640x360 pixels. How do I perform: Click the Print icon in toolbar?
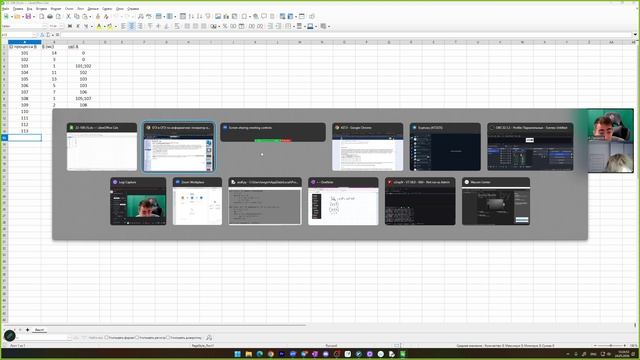(x=50, y=16)
